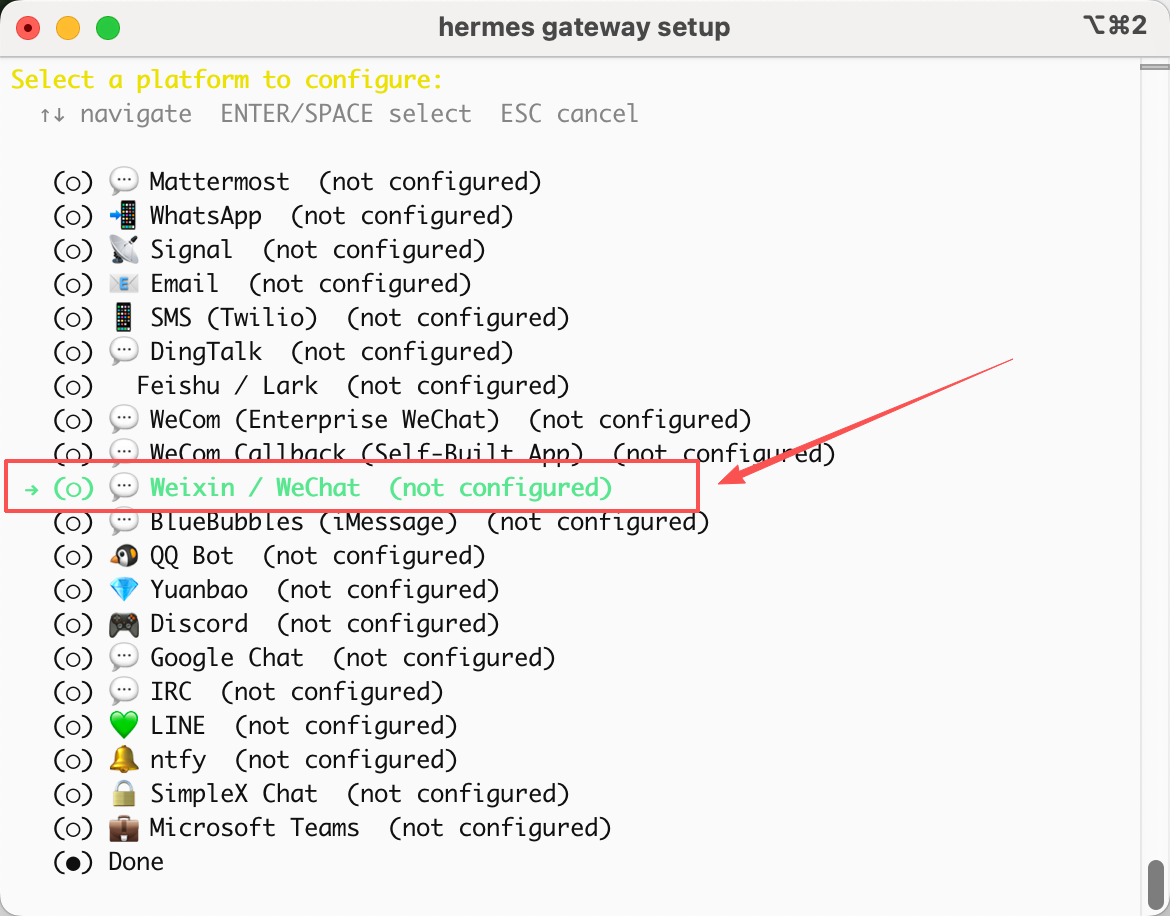1170x916 pixels.
Task: Click the speech bubble icon beside WeCom (Enterprise WeChat)
Action: (124, 419)
